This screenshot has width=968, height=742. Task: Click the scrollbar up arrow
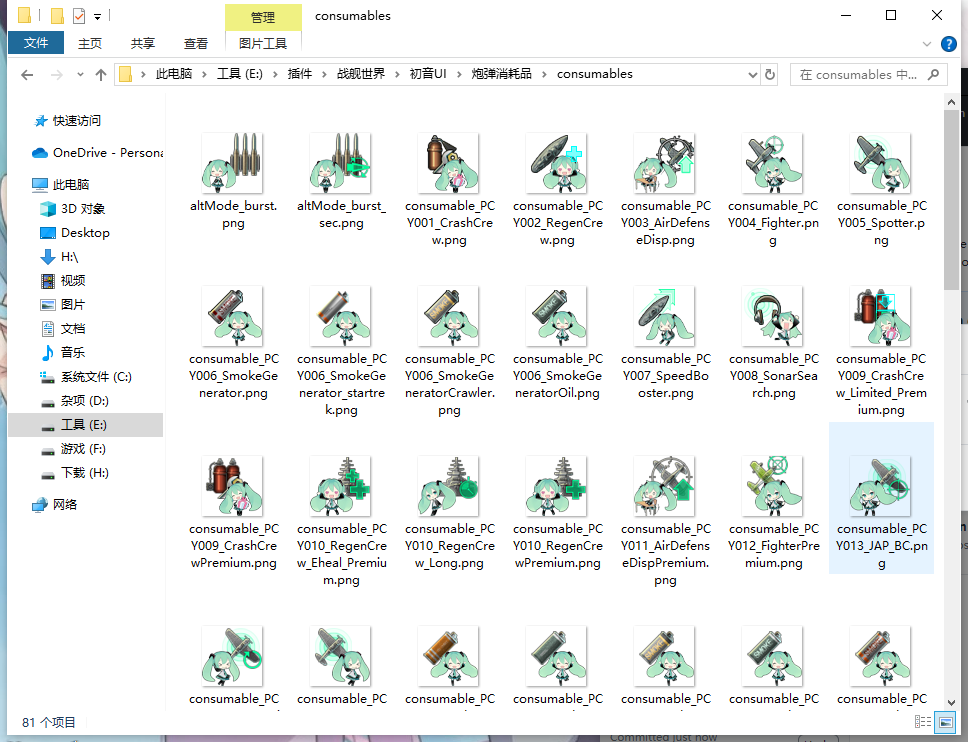tap(951, 102)
